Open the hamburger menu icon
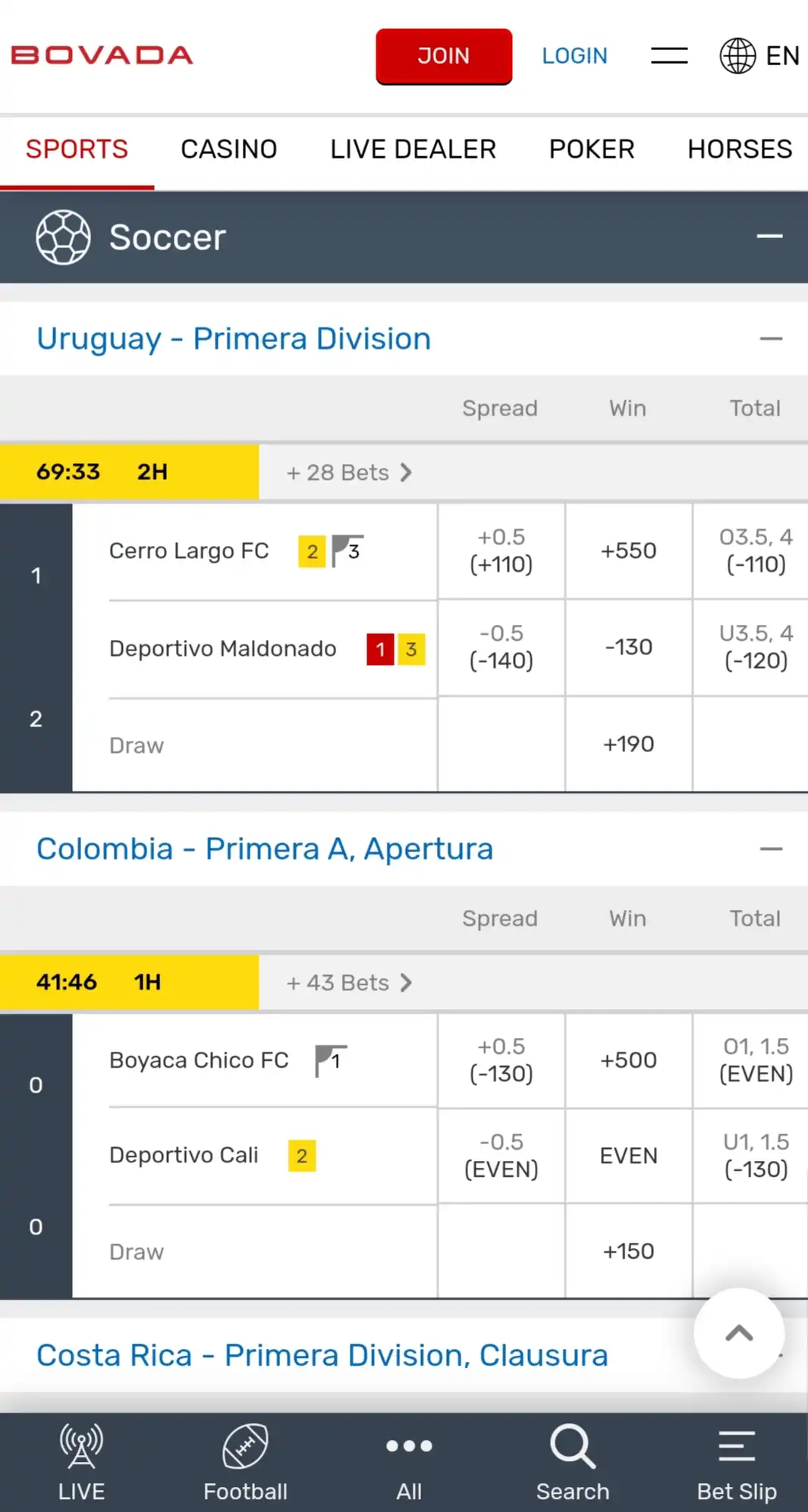Image resolution: width=808 pixels, height=1512 pixels. [x=669, y=55]
